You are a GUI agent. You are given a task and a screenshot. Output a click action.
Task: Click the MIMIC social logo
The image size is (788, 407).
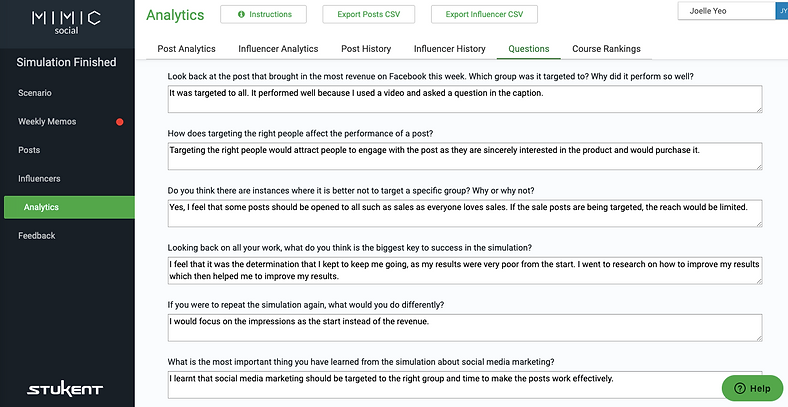click(66, 23)
